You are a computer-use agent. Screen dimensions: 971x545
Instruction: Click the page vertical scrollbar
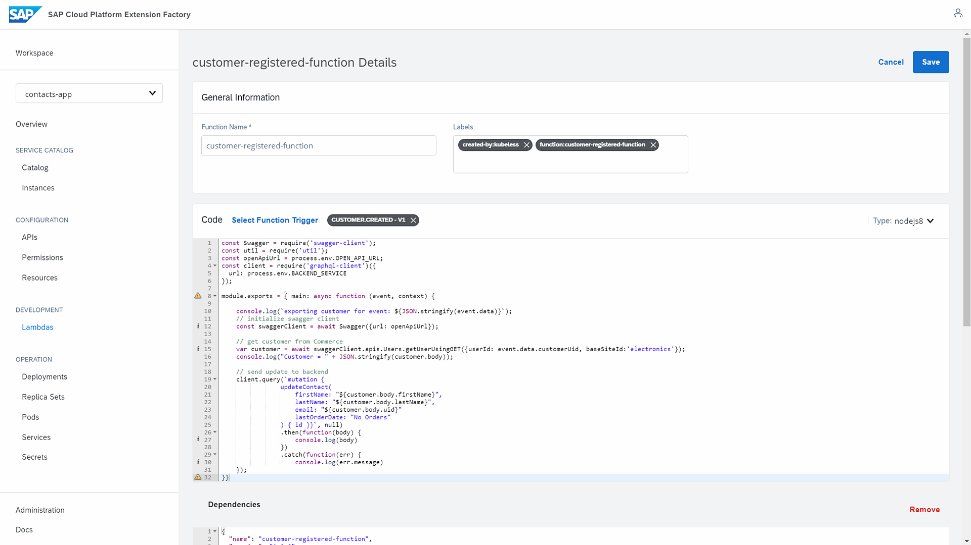pyautogui.click(x=966, y=180)
